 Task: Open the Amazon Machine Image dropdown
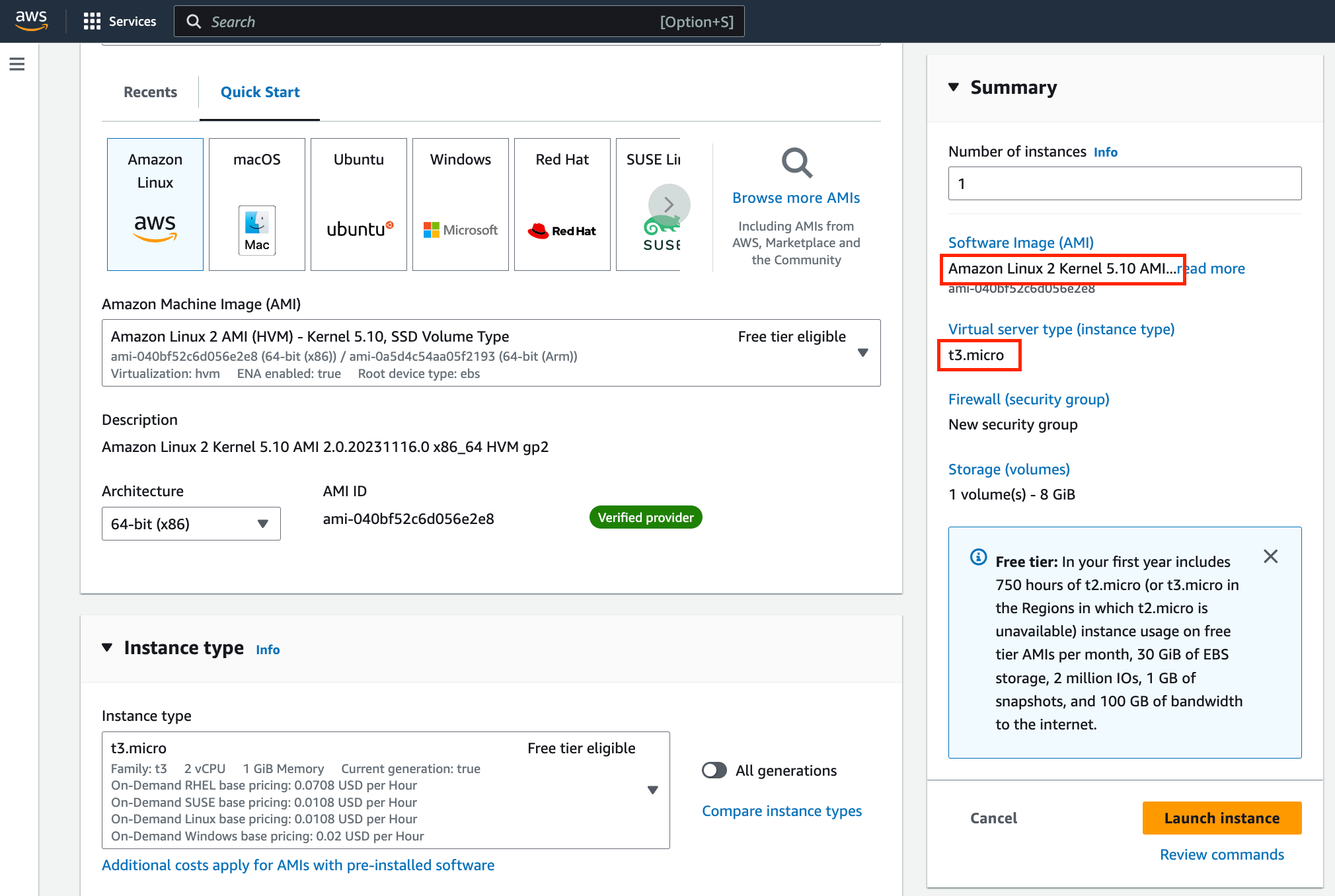[x=862, y=353]
